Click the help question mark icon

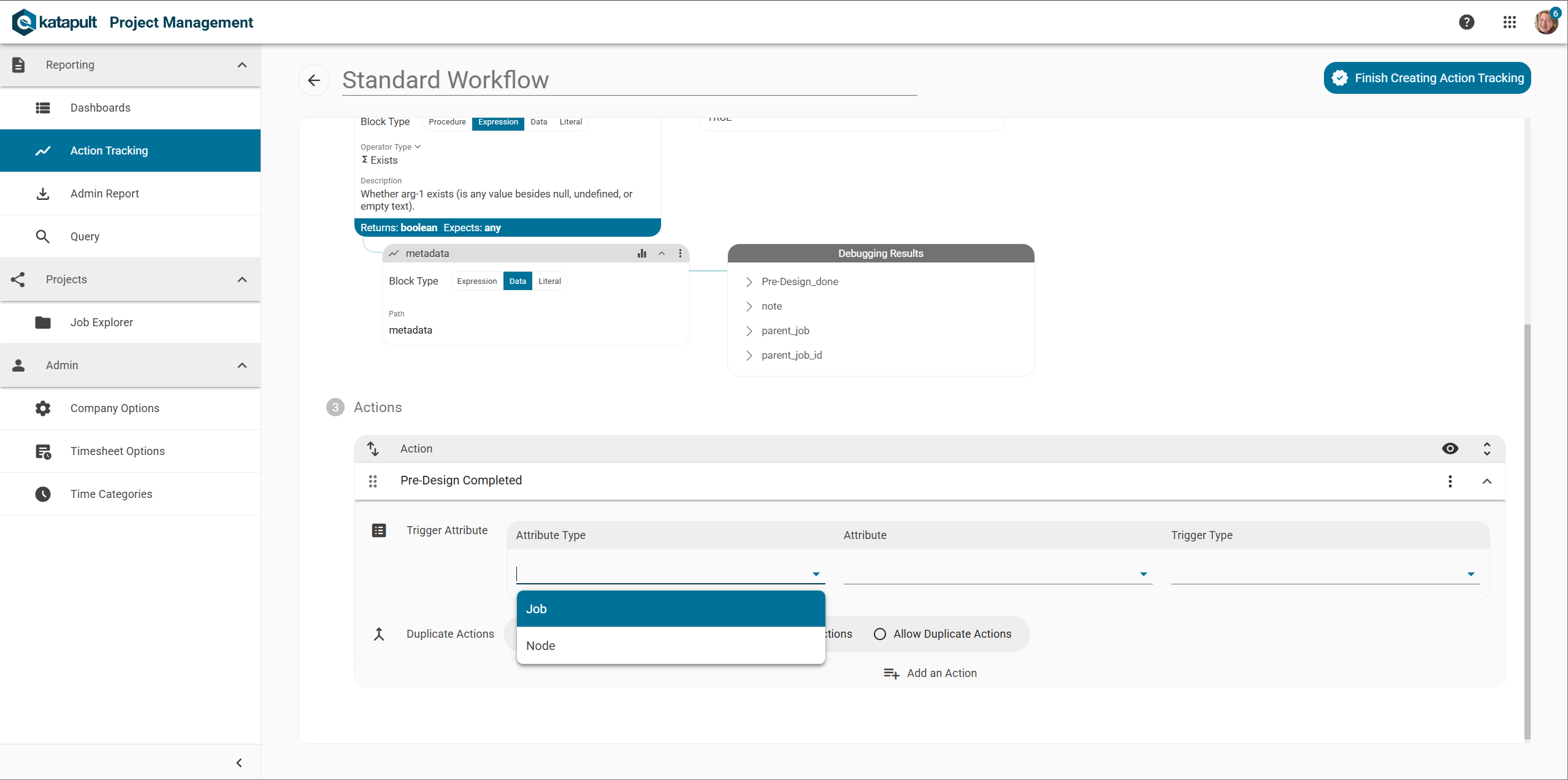click(x=1466, y=22)
